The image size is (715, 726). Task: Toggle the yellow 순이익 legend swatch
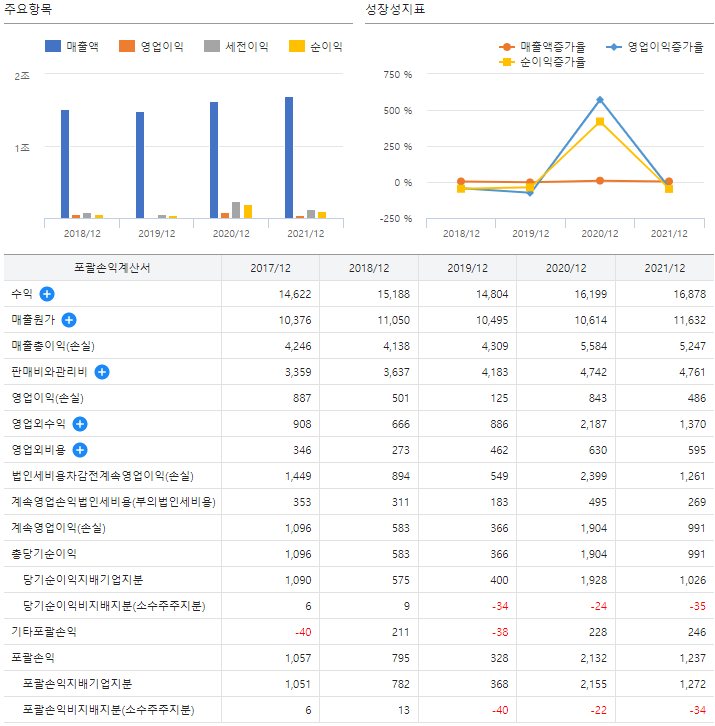pyautogui.click(x=297, y=46)
